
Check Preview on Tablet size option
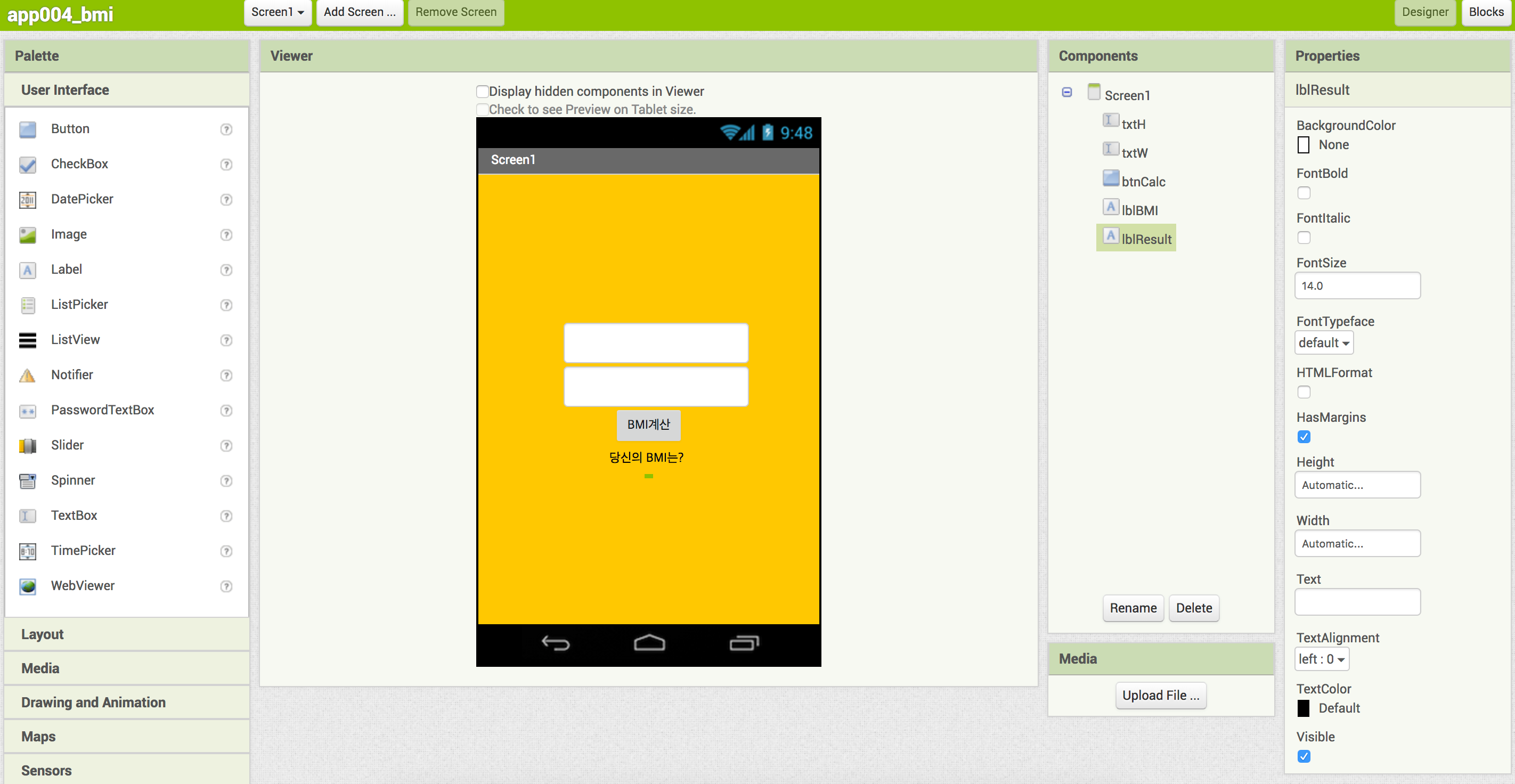[x=482, y=109]
